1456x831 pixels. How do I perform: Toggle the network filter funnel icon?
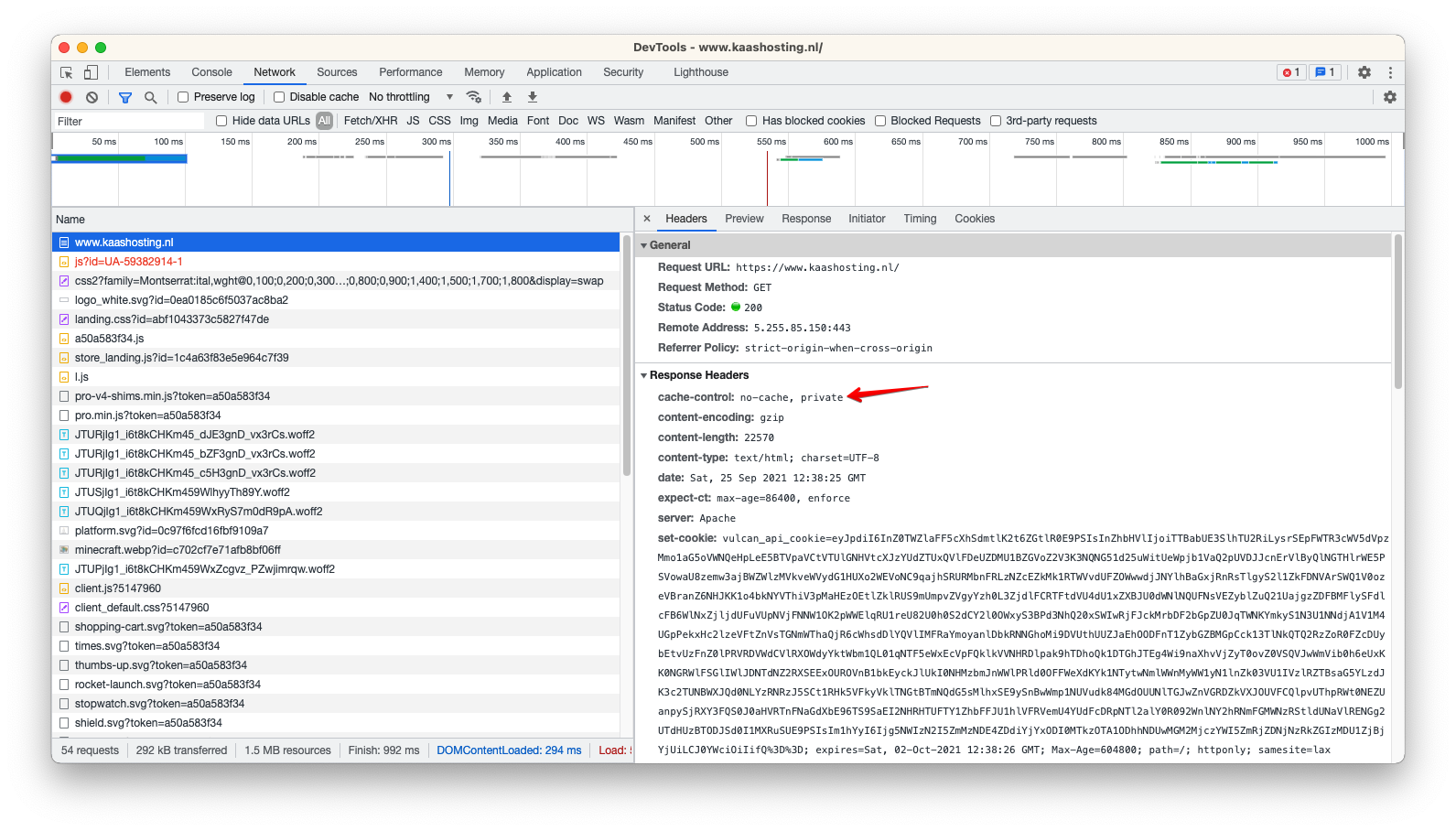125,97
